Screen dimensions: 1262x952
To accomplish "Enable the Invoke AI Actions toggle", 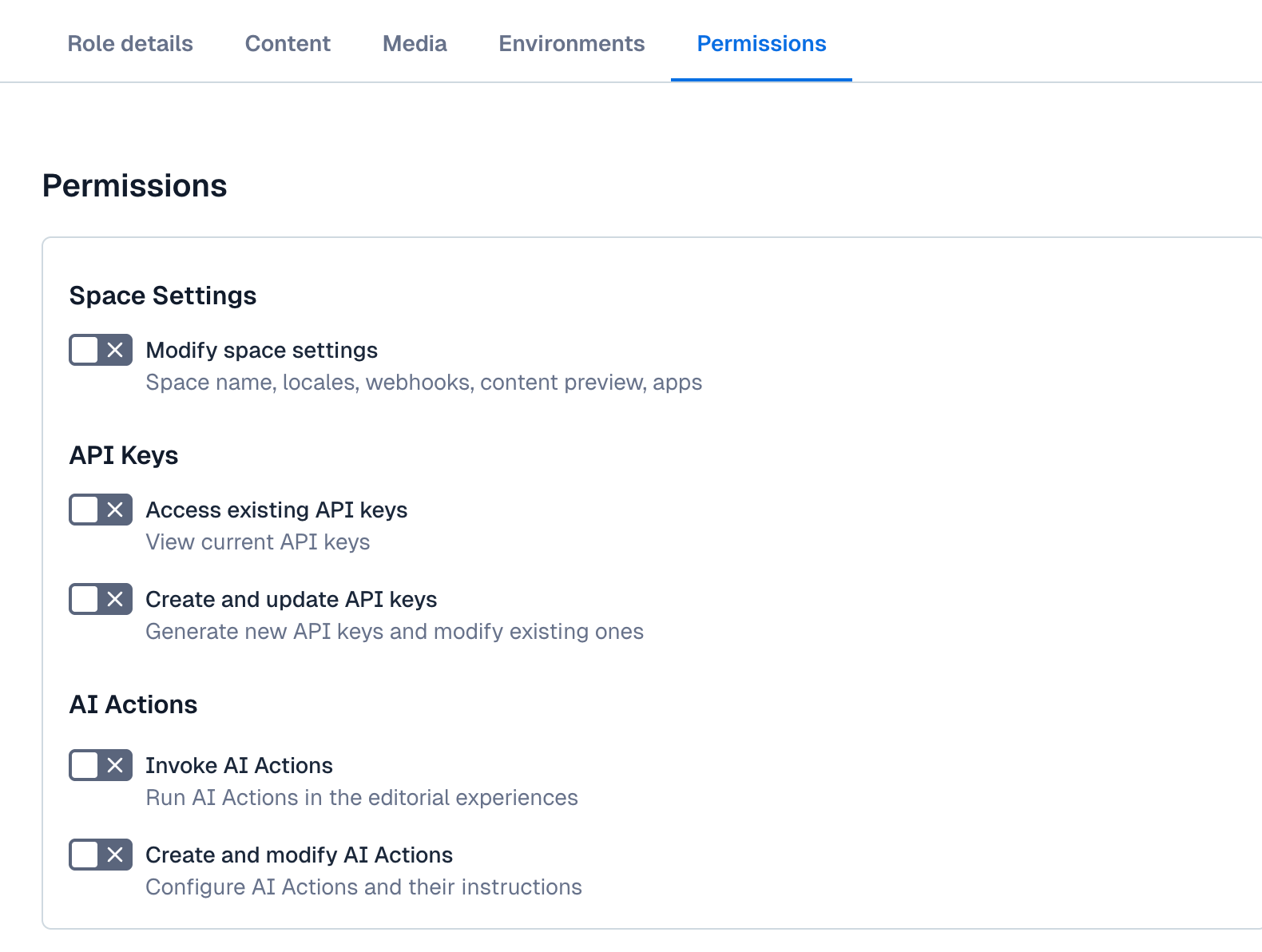I will (101, 765).
